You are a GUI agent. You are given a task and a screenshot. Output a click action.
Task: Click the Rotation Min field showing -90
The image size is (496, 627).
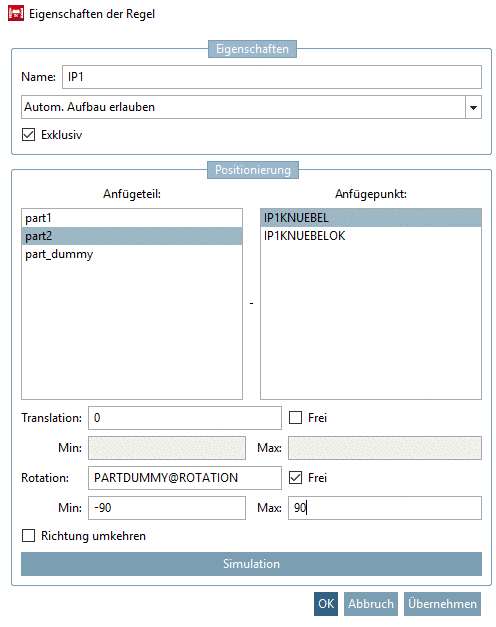click(x=167, y=508)
